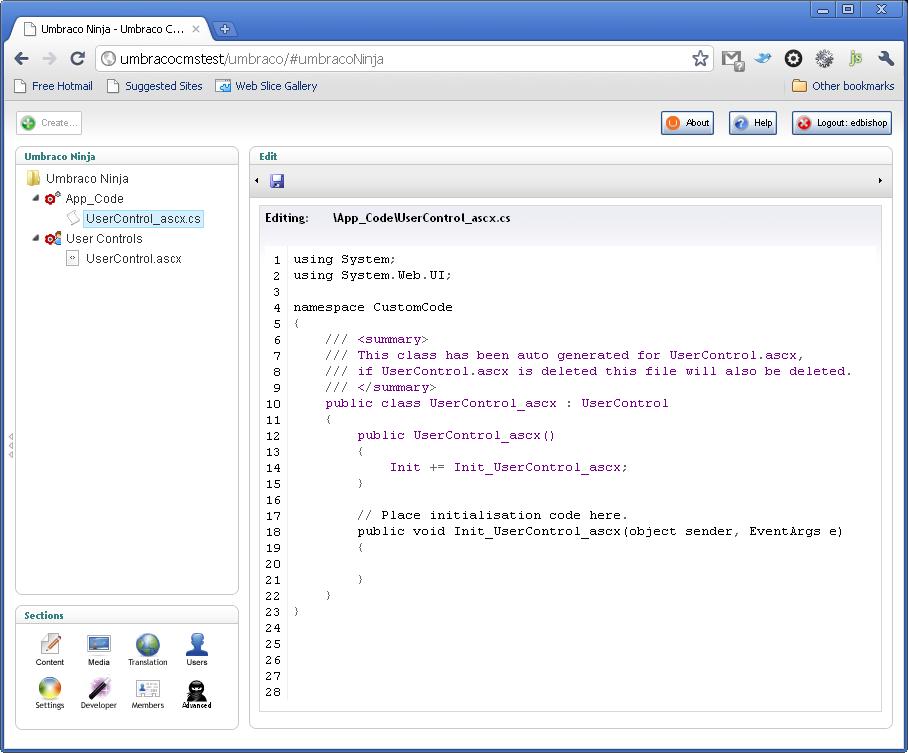The height and width of the screenshot is (753, 908).
Task: Open the Settings section
Action: 50,693
